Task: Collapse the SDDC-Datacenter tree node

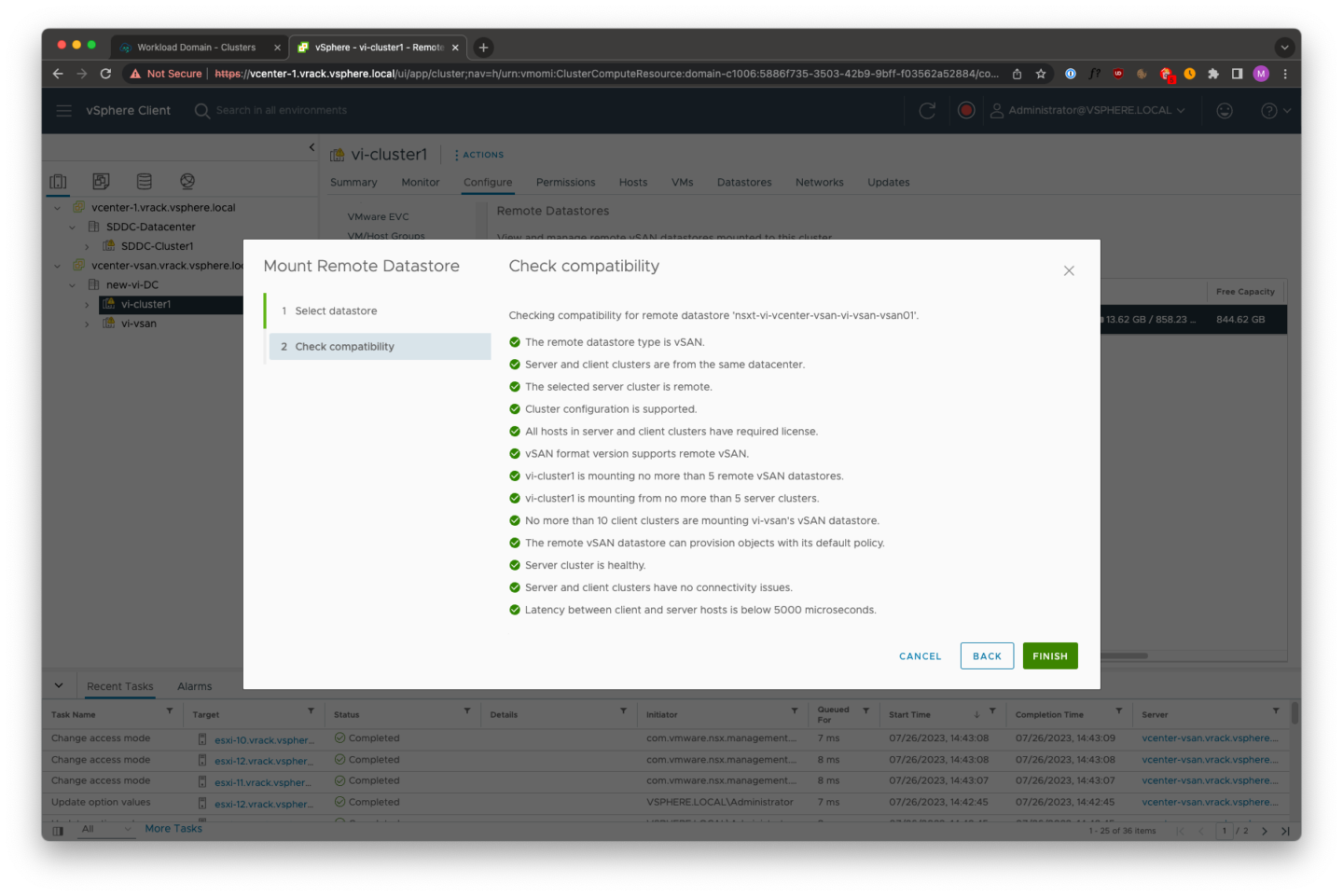Action: point(72,227)
